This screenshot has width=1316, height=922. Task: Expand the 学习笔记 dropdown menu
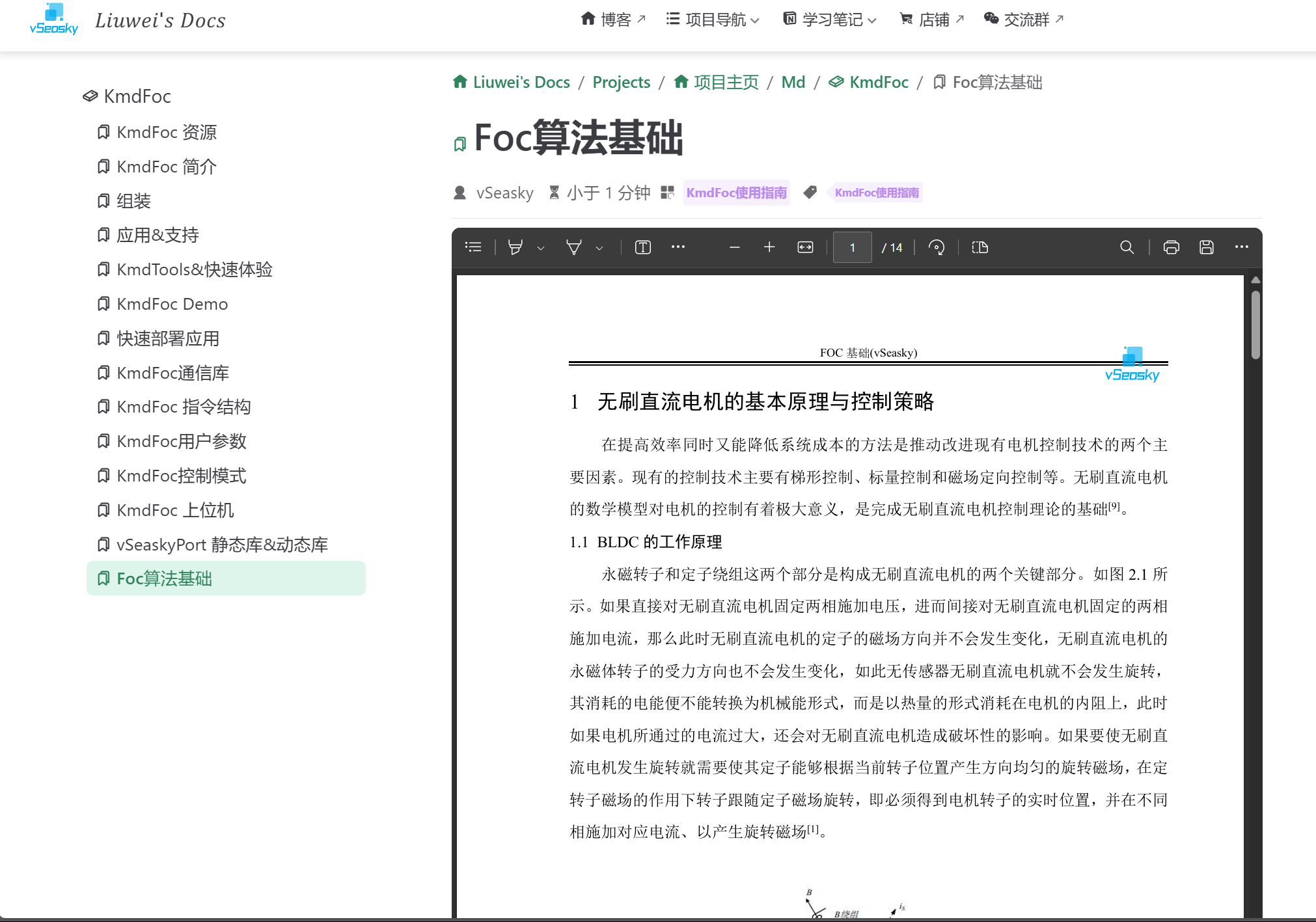830,20
